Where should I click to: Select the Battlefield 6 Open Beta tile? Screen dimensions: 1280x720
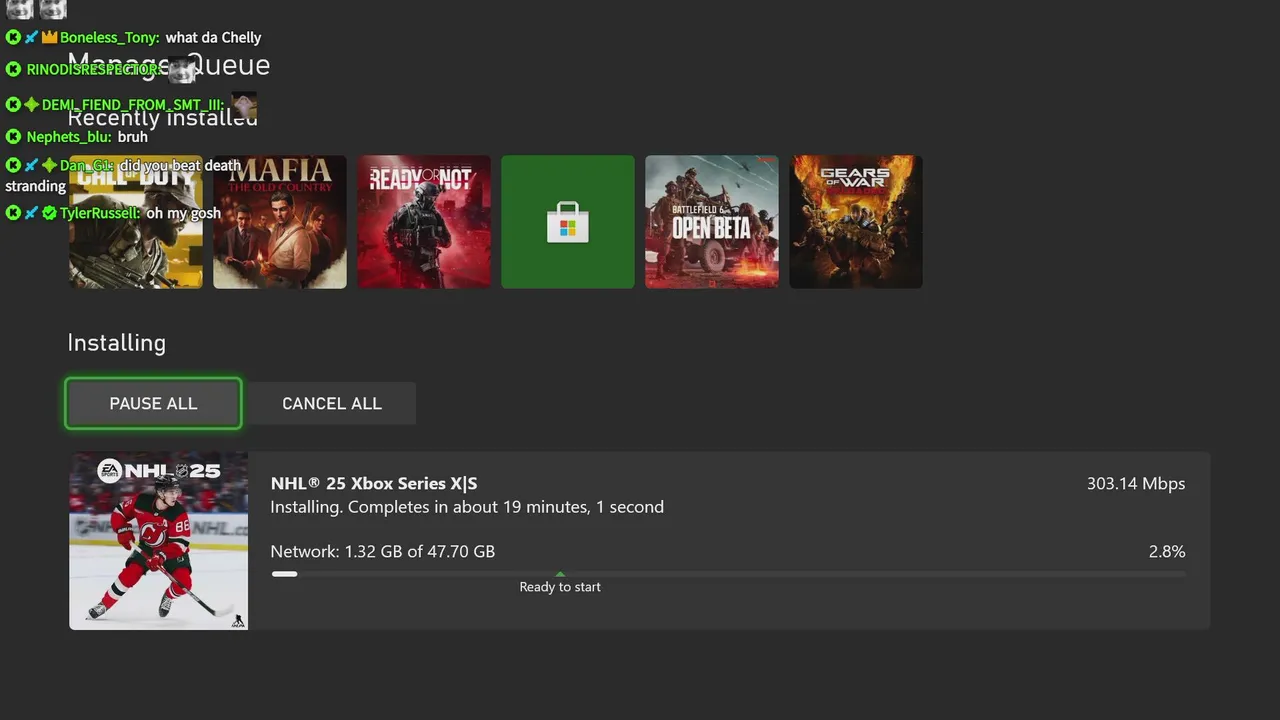point(712,222)
